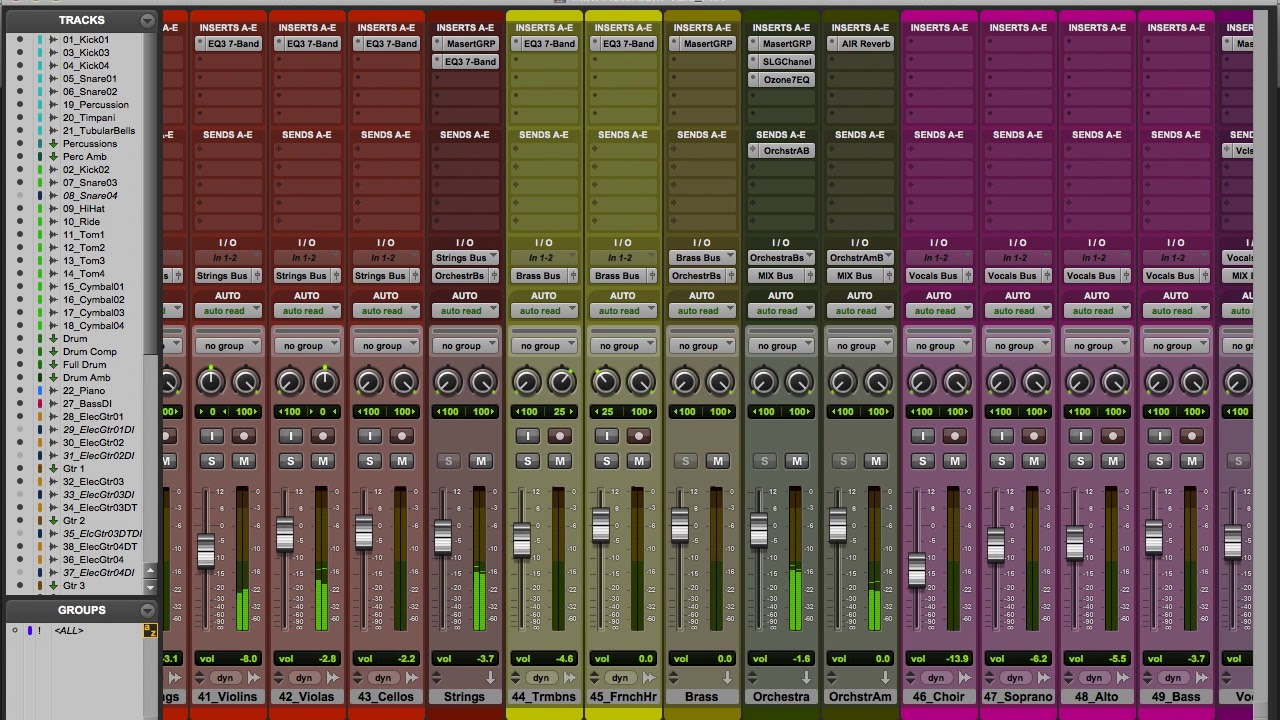This screenshot has width=1280, height=720.
Task: Open SLGChanel insert on Orchestra strip
Action: point(787,62)
